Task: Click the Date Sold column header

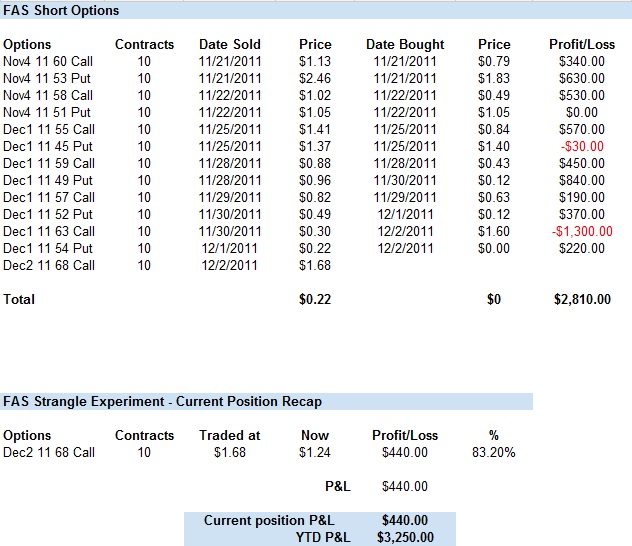Action: coord(229,45)
